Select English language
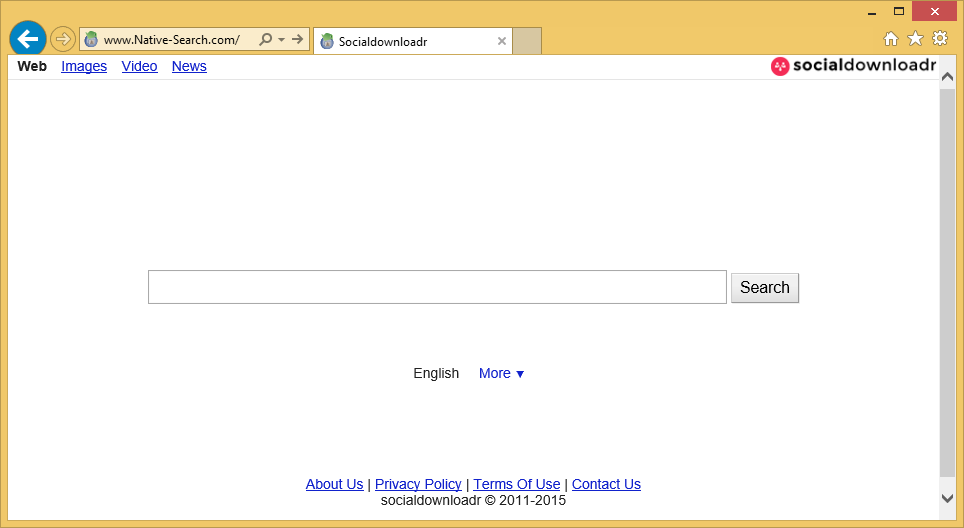The height and width of the screenshot is (528, 964). tap(436, 373)
